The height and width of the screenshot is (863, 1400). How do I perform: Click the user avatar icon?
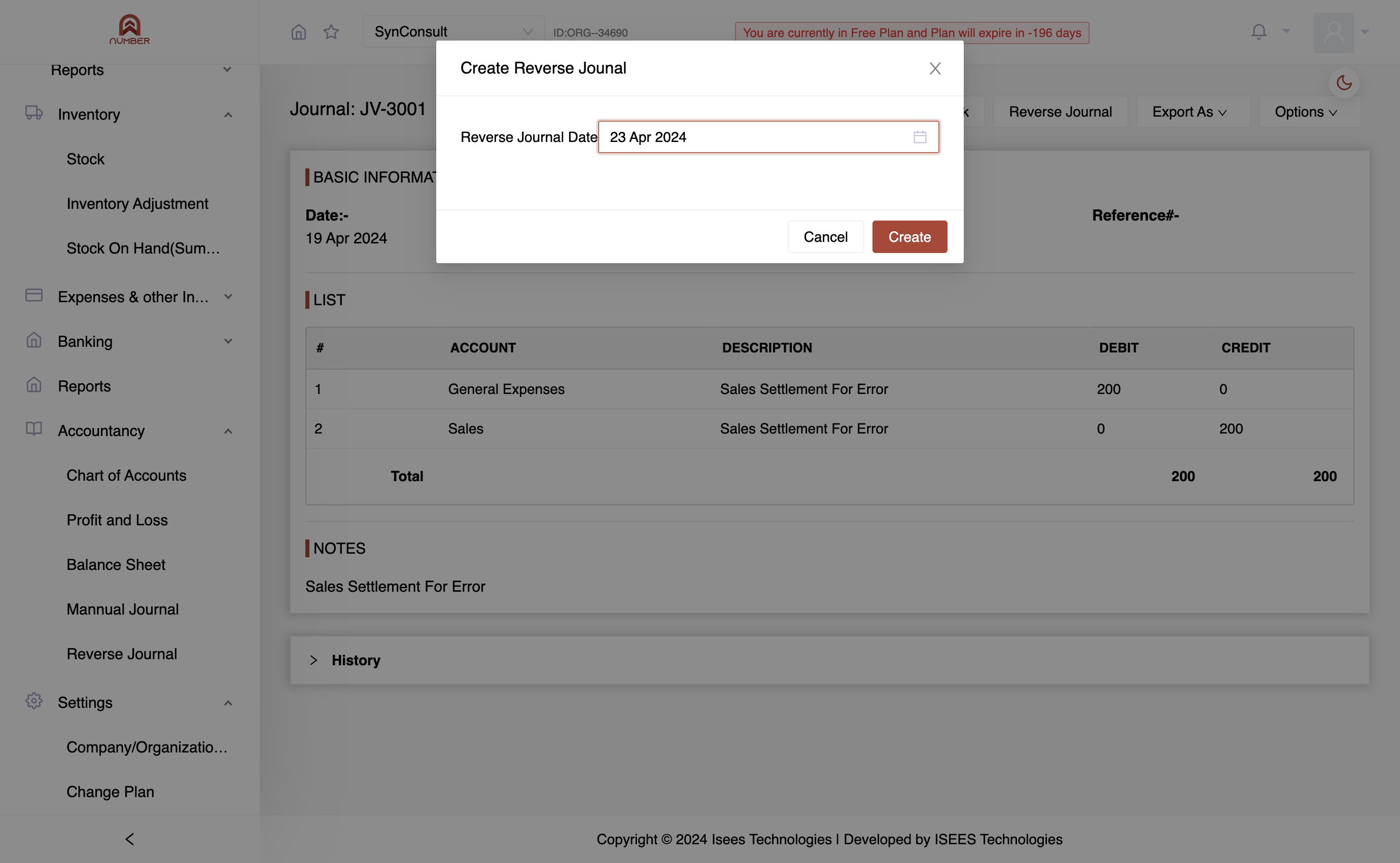click(x=1334, y=32)
